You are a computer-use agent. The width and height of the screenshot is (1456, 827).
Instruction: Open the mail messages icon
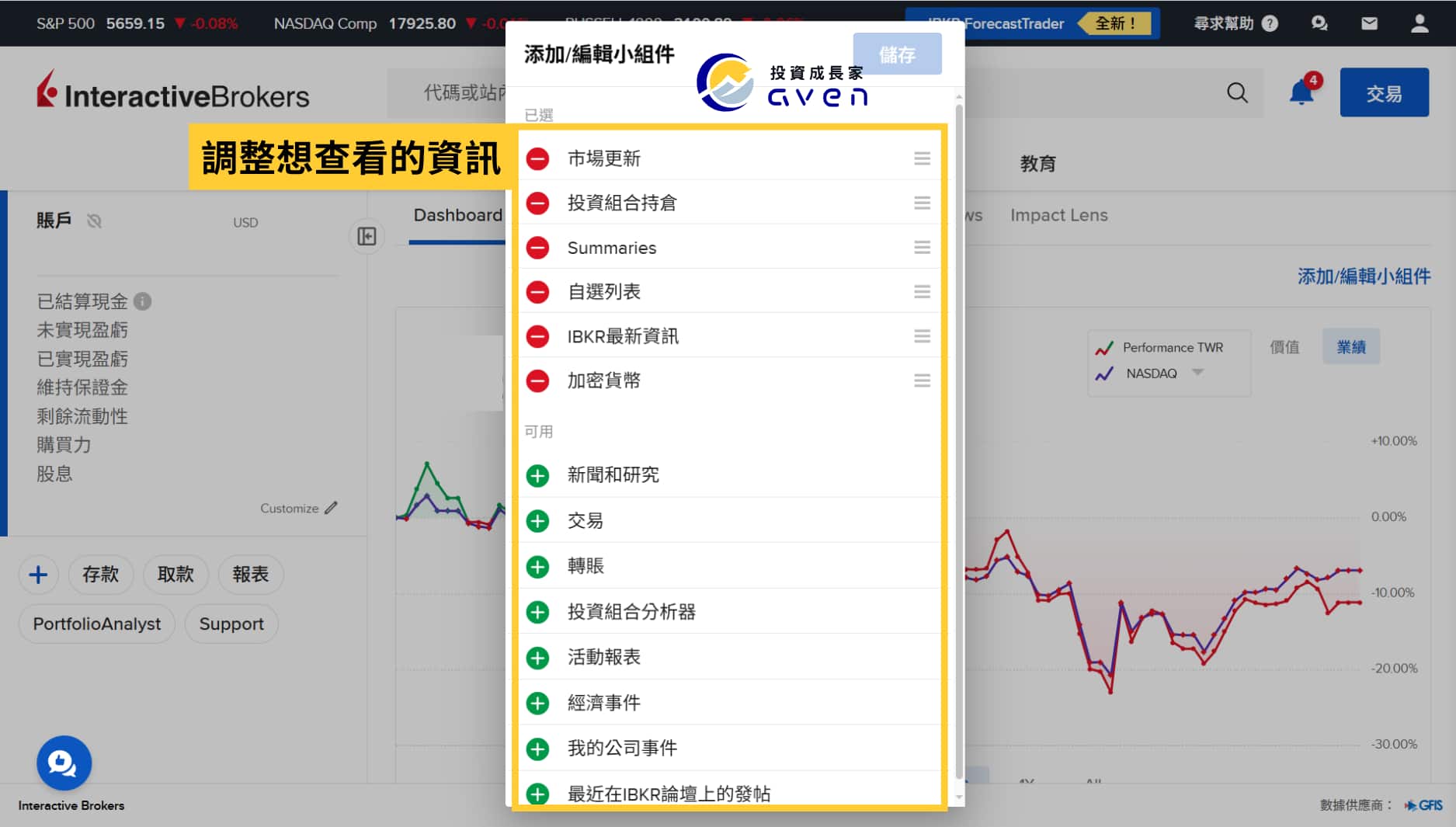click(x=1369, y=23)
